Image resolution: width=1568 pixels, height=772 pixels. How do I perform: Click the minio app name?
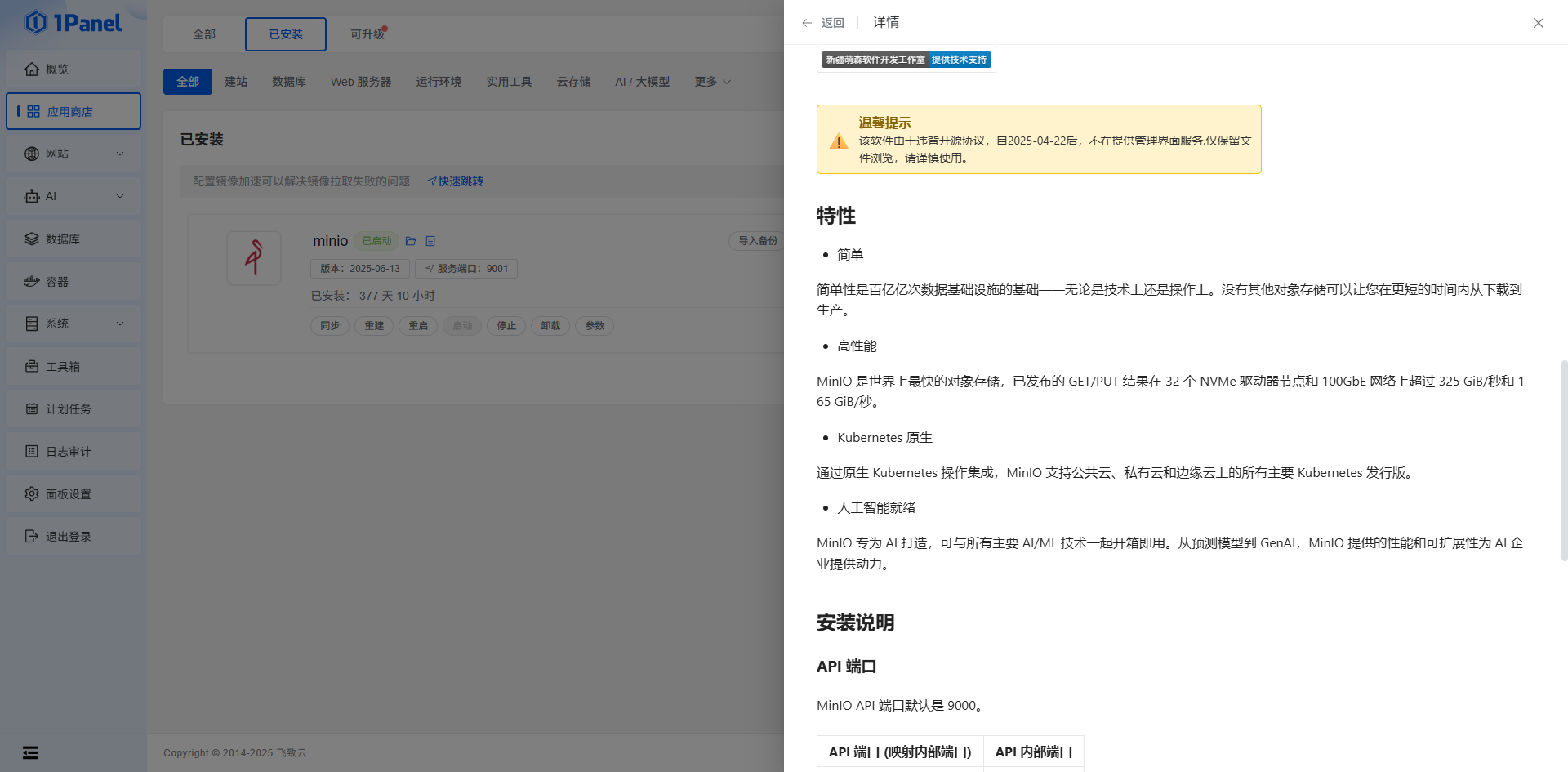330,241
